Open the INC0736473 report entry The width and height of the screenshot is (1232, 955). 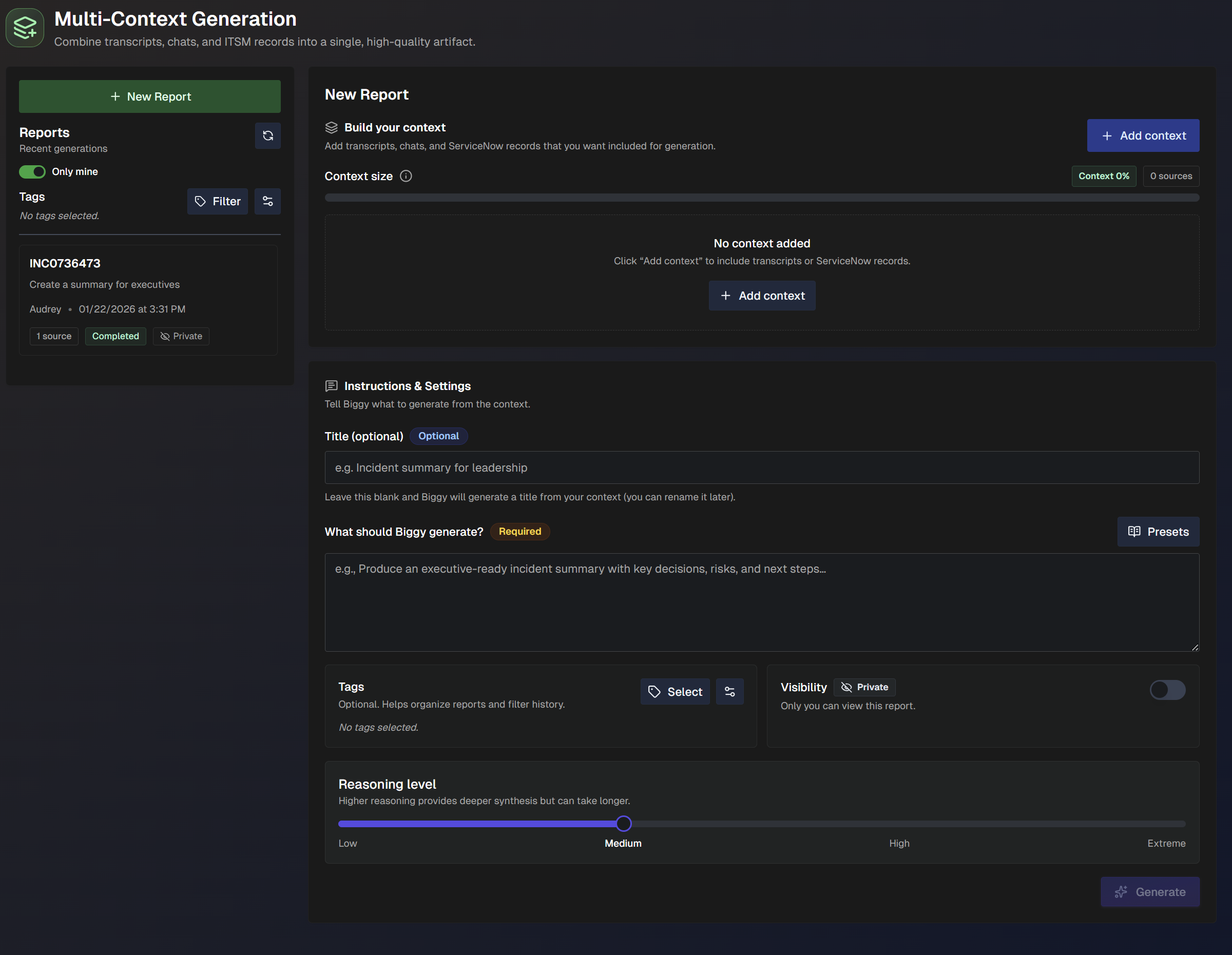point(148,300)
